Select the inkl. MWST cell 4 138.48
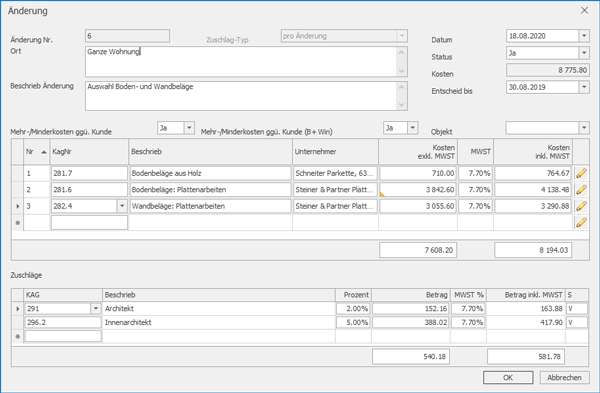600x393 pixels. coord(533,190)
